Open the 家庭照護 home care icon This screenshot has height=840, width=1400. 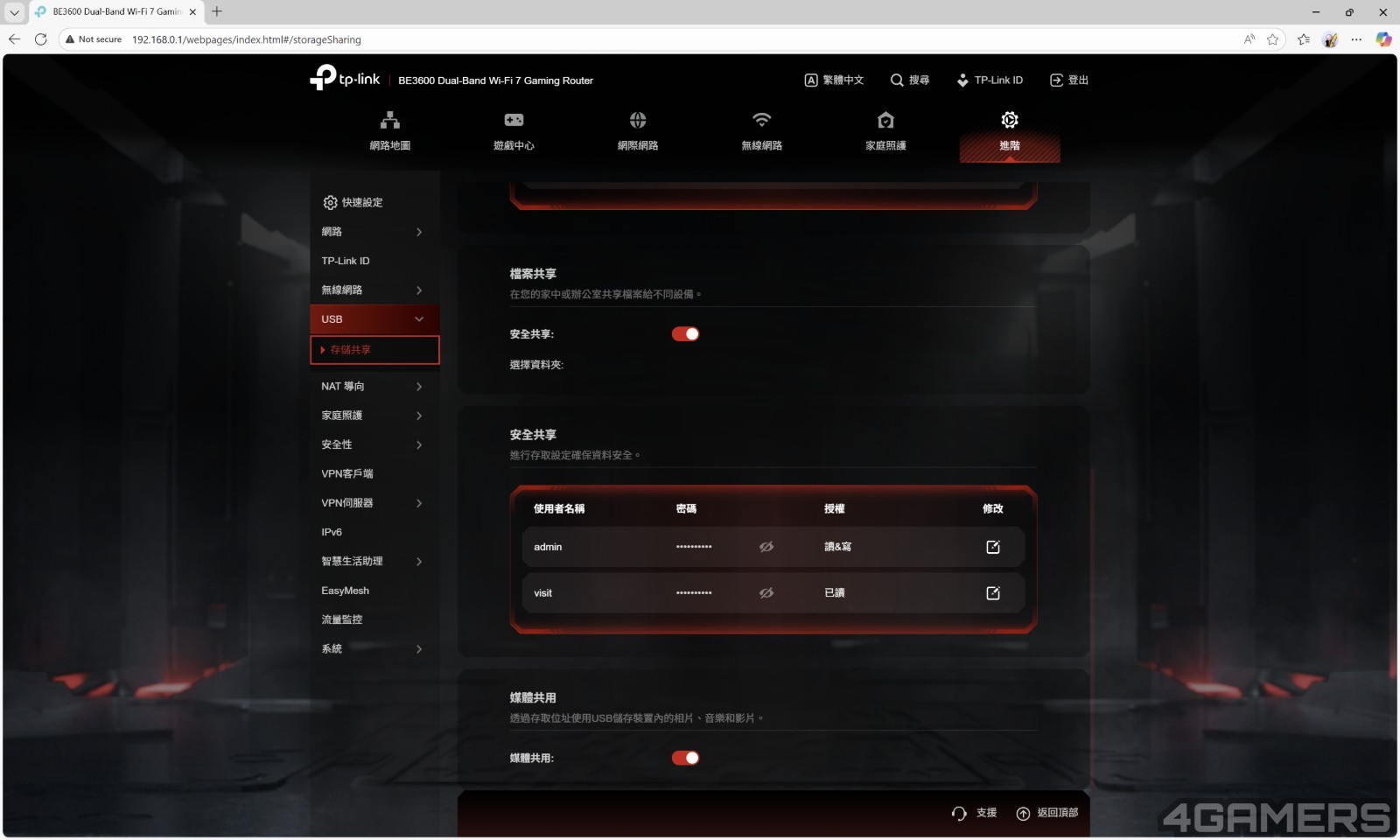click(885, 121)
